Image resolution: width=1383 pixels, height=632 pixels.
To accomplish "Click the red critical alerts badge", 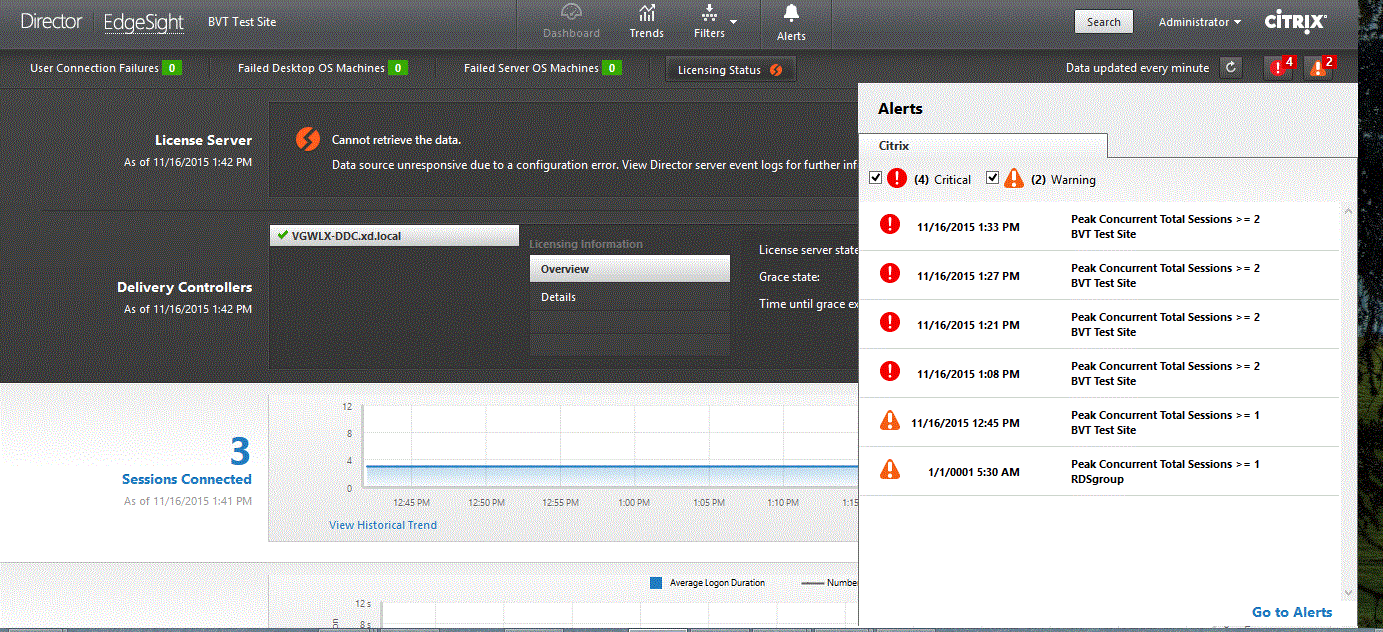I will coord(1278,68).
